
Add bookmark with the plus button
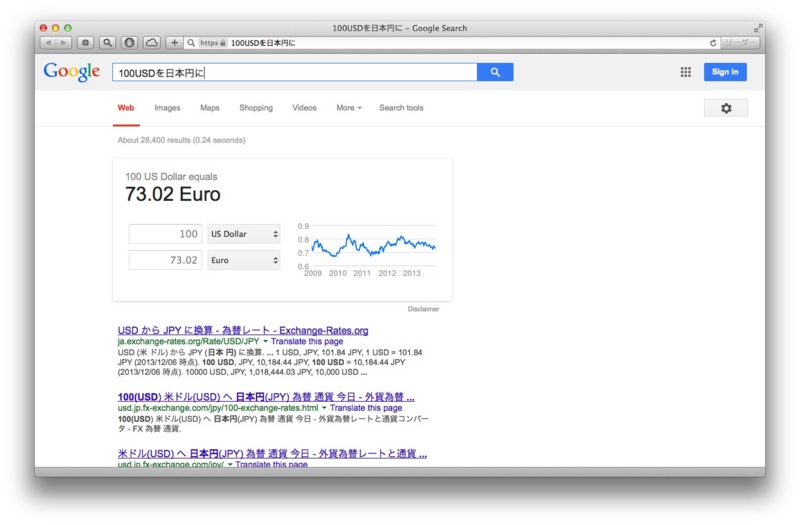pyautogui.click(x=174, y=43)
